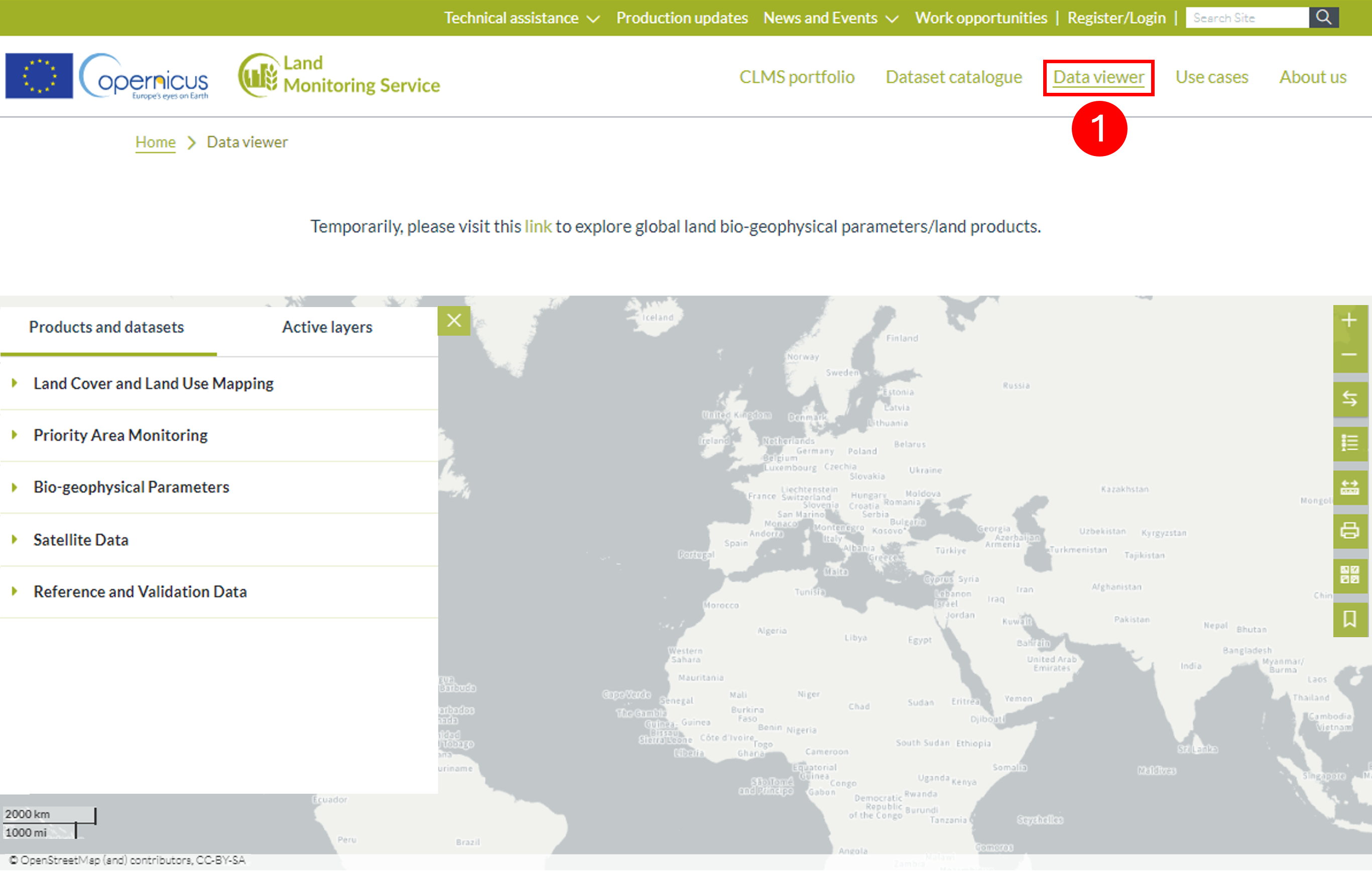Follow the green 'link' hyperlink
The image size is (1372, 872).
537,227
